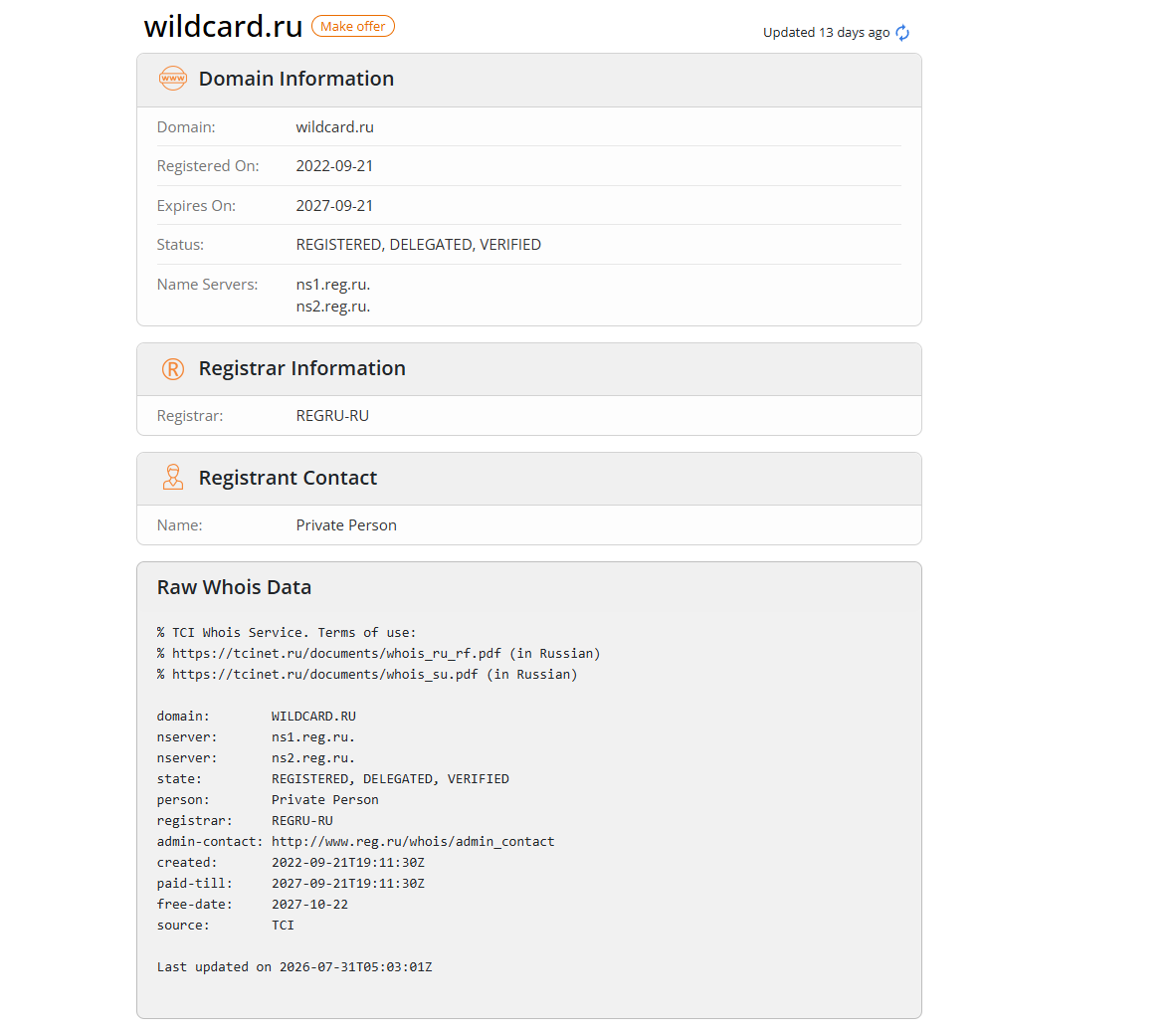Select the Registrant Contact section header

pyautogui.click(x=528, y=478)
